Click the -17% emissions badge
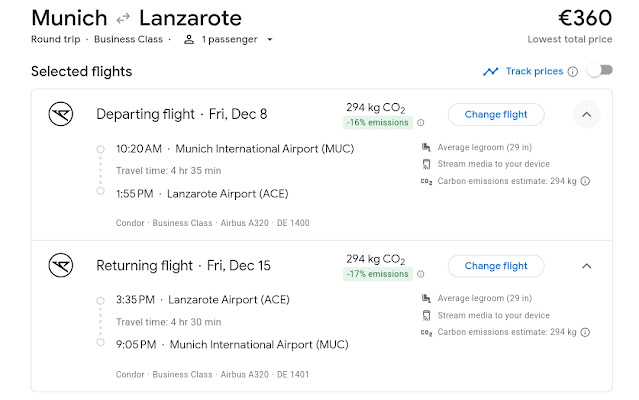The image size is (639, 400). click(x=379, y=275)
